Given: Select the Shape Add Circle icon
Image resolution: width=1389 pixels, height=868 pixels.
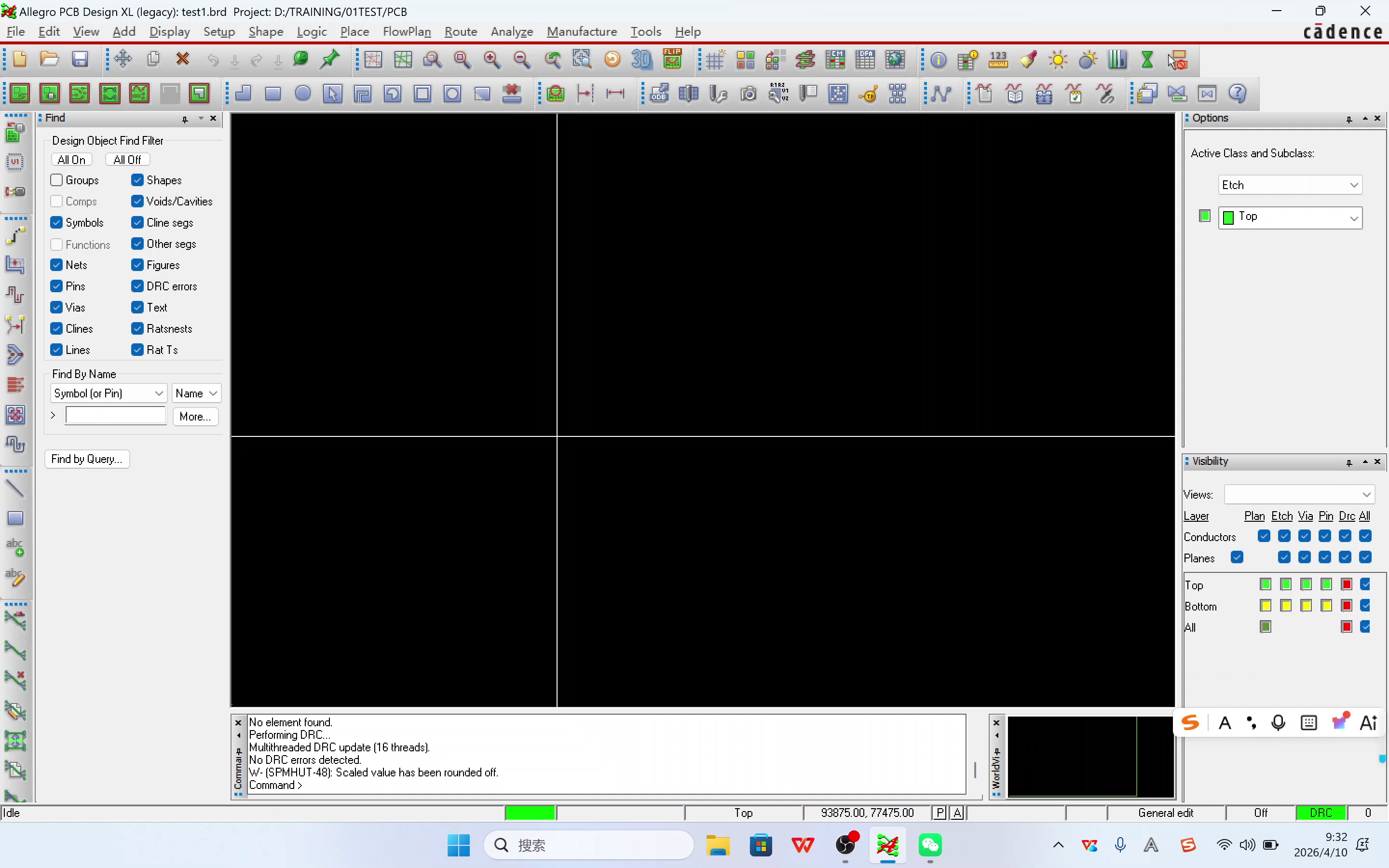Looking at the screenshot, I should click(303, 93).
